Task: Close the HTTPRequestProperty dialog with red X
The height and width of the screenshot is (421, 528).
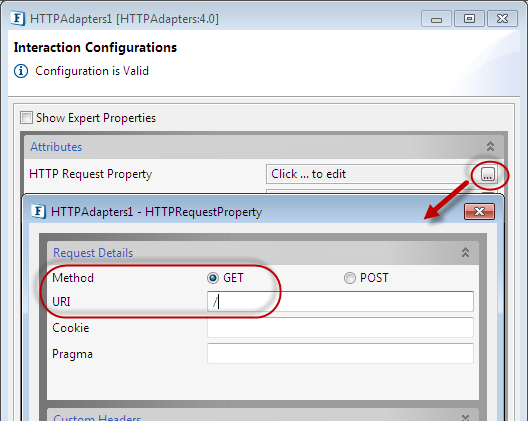Action: [479, 212]
